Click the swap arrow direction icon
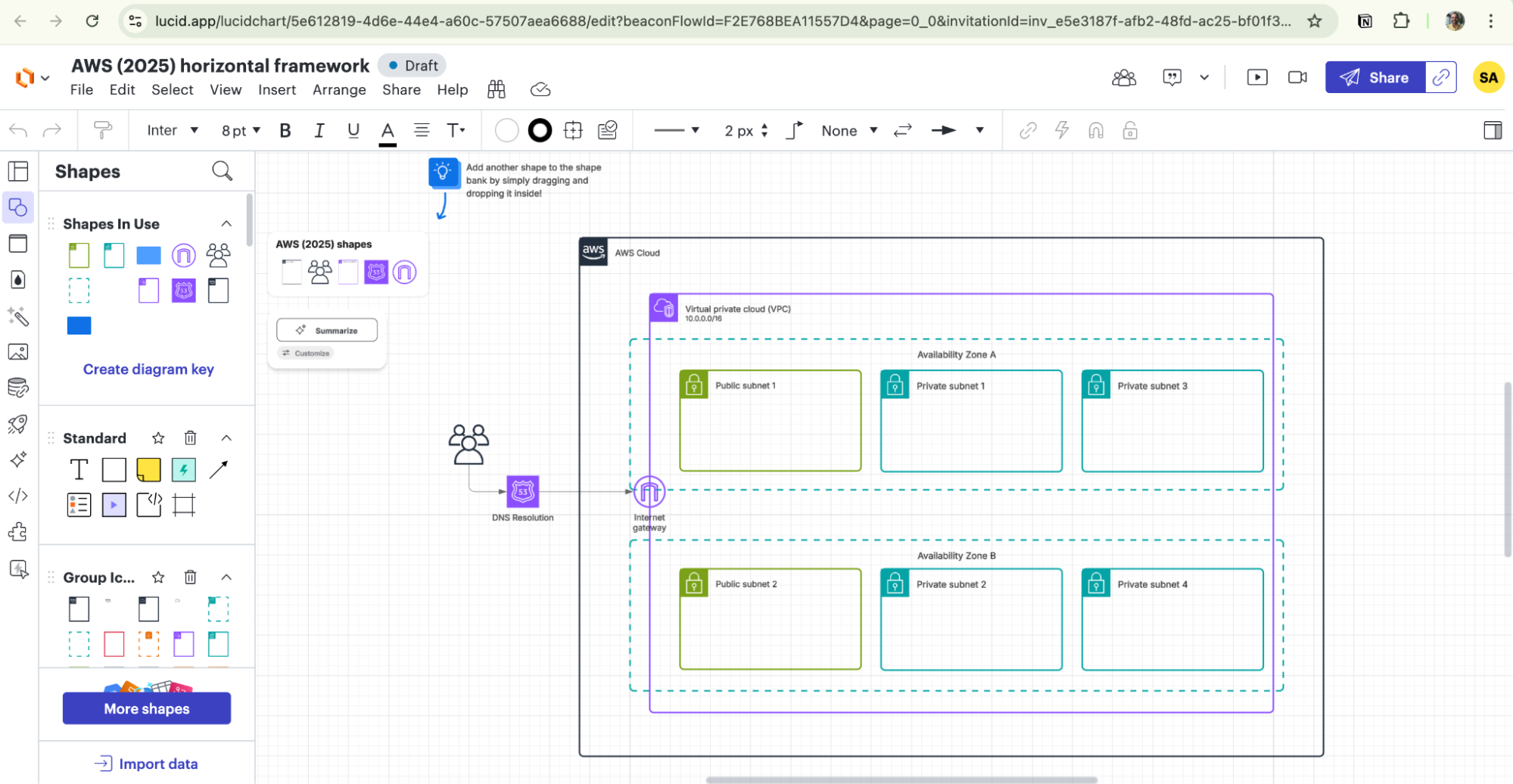 coord(903,131)
